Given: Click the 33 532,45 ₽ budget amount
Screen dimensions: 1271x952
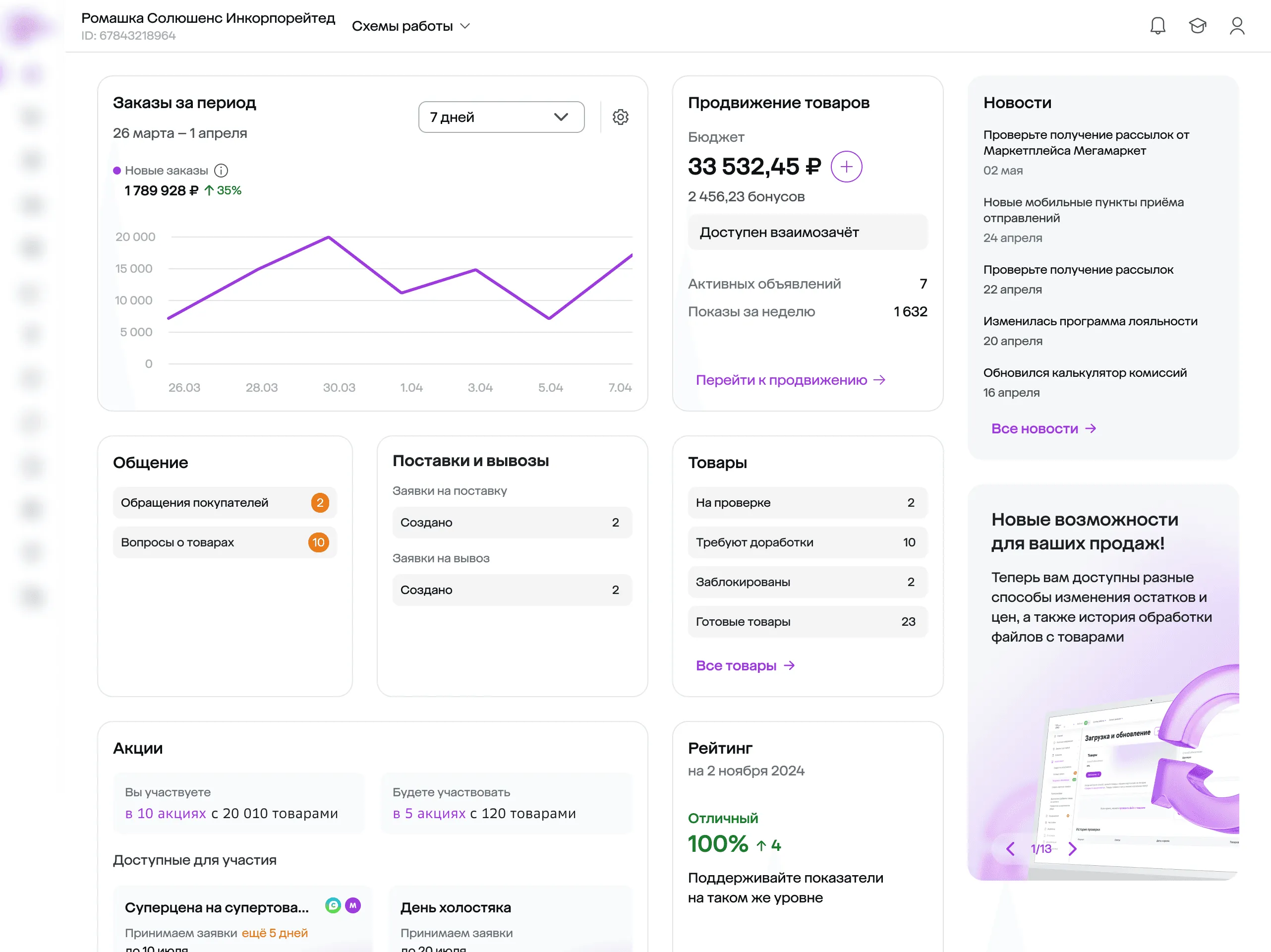Looking at the screenshot, I should tap(754, 167).
